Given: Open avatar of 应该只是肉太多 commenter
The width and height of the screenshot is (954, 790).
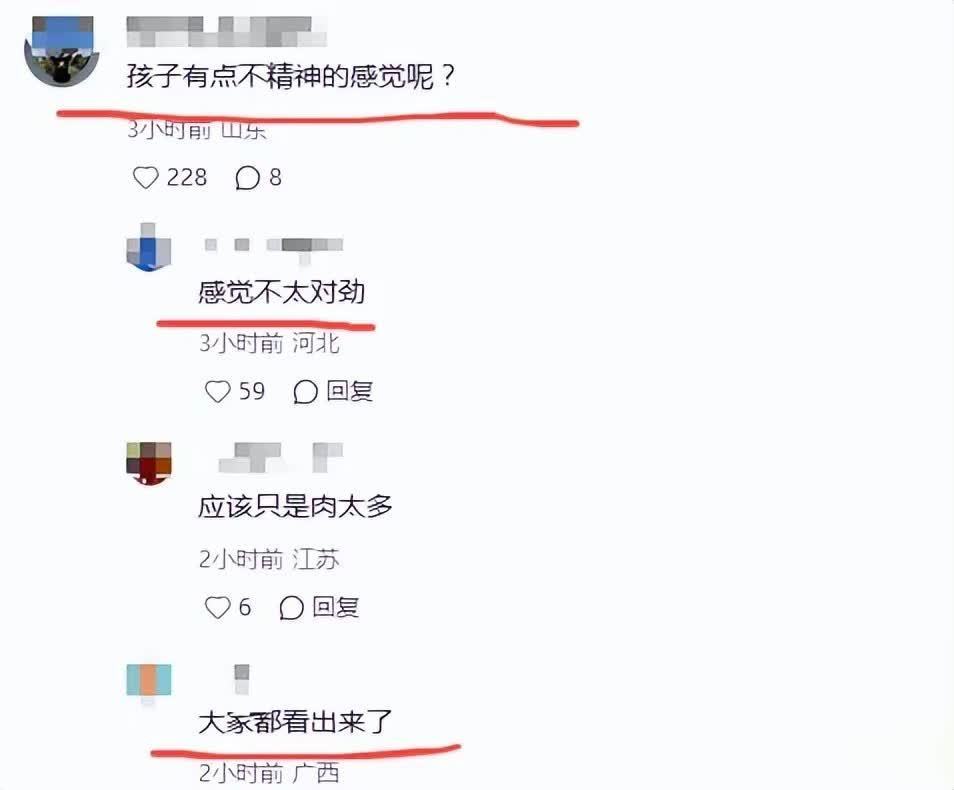Looking at the screenshot, I should pos(148,463).
